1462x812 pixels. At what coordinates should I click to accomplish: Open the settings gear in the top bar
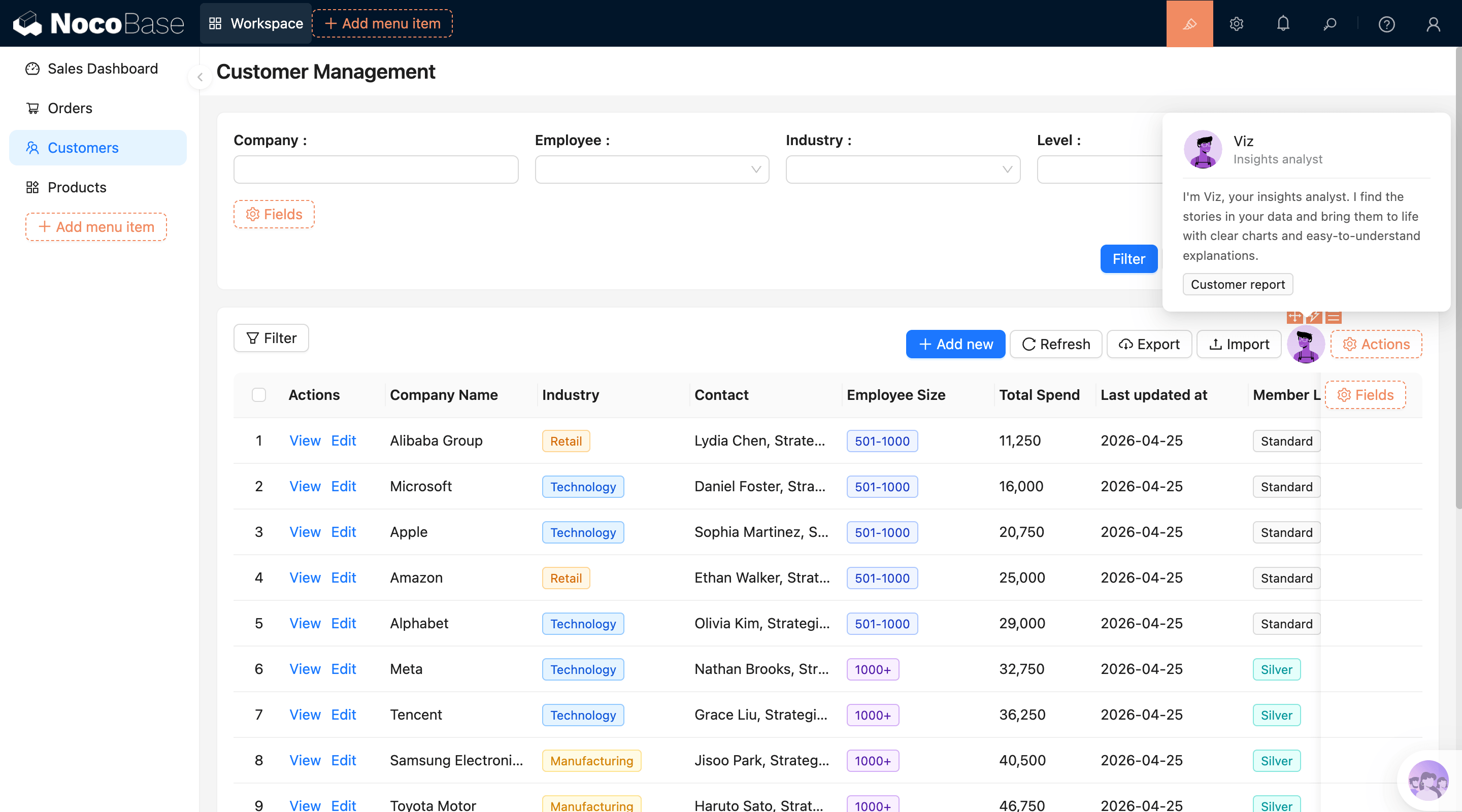1236,24
